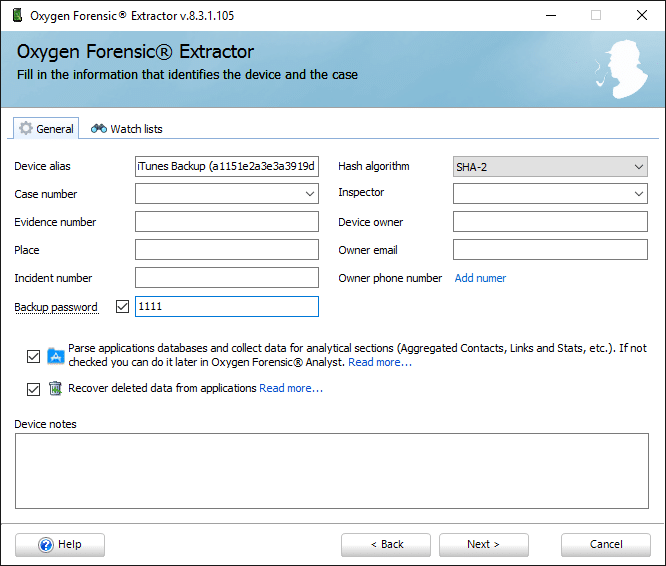
Task: Uncheck Parse applications databases checkbox
Action: point(34,356)
